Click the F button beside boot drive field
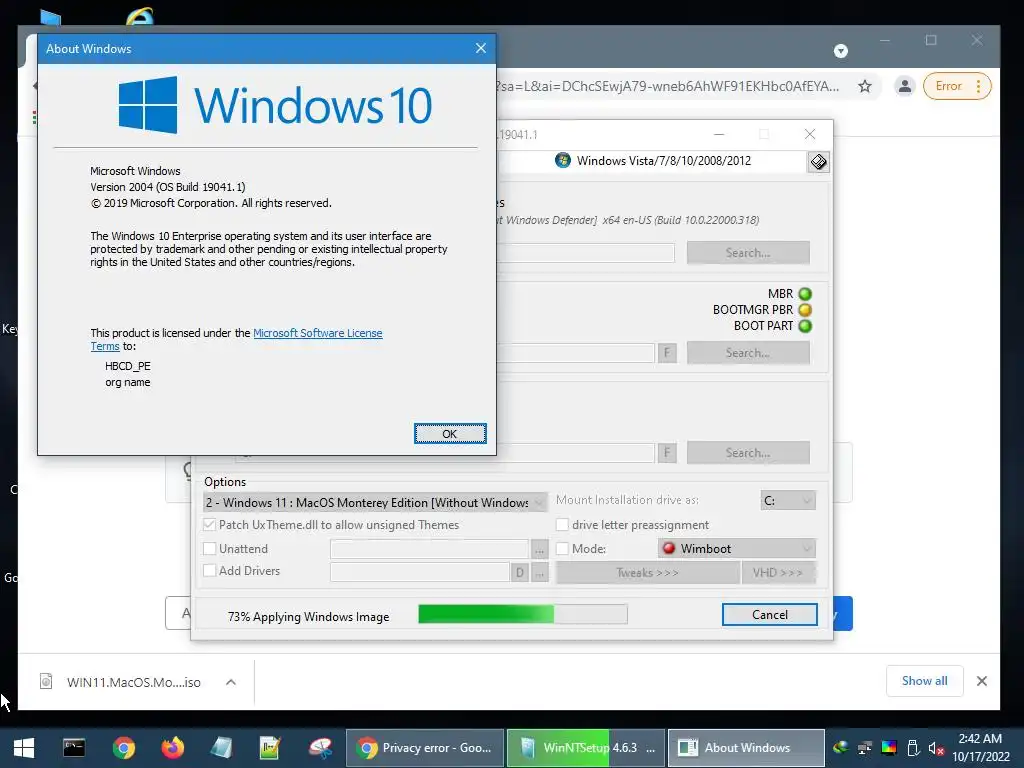The width and height of the screenshot is (1024, 768). pyautogui.click(x=667, y=353)
